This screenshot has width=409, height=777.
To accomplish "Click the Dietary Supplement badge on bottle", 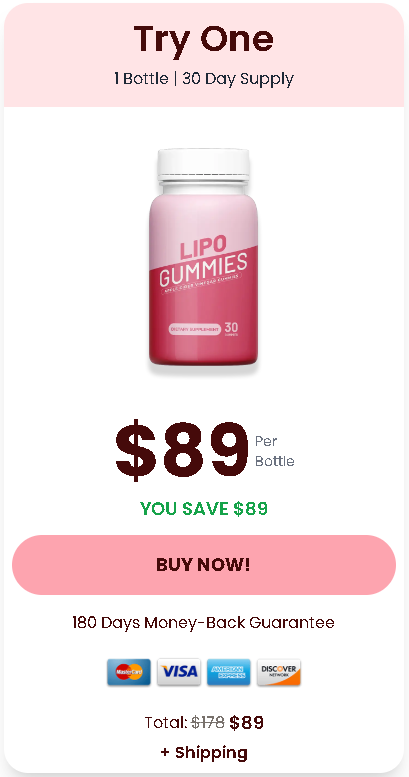I will pos(194,329).
